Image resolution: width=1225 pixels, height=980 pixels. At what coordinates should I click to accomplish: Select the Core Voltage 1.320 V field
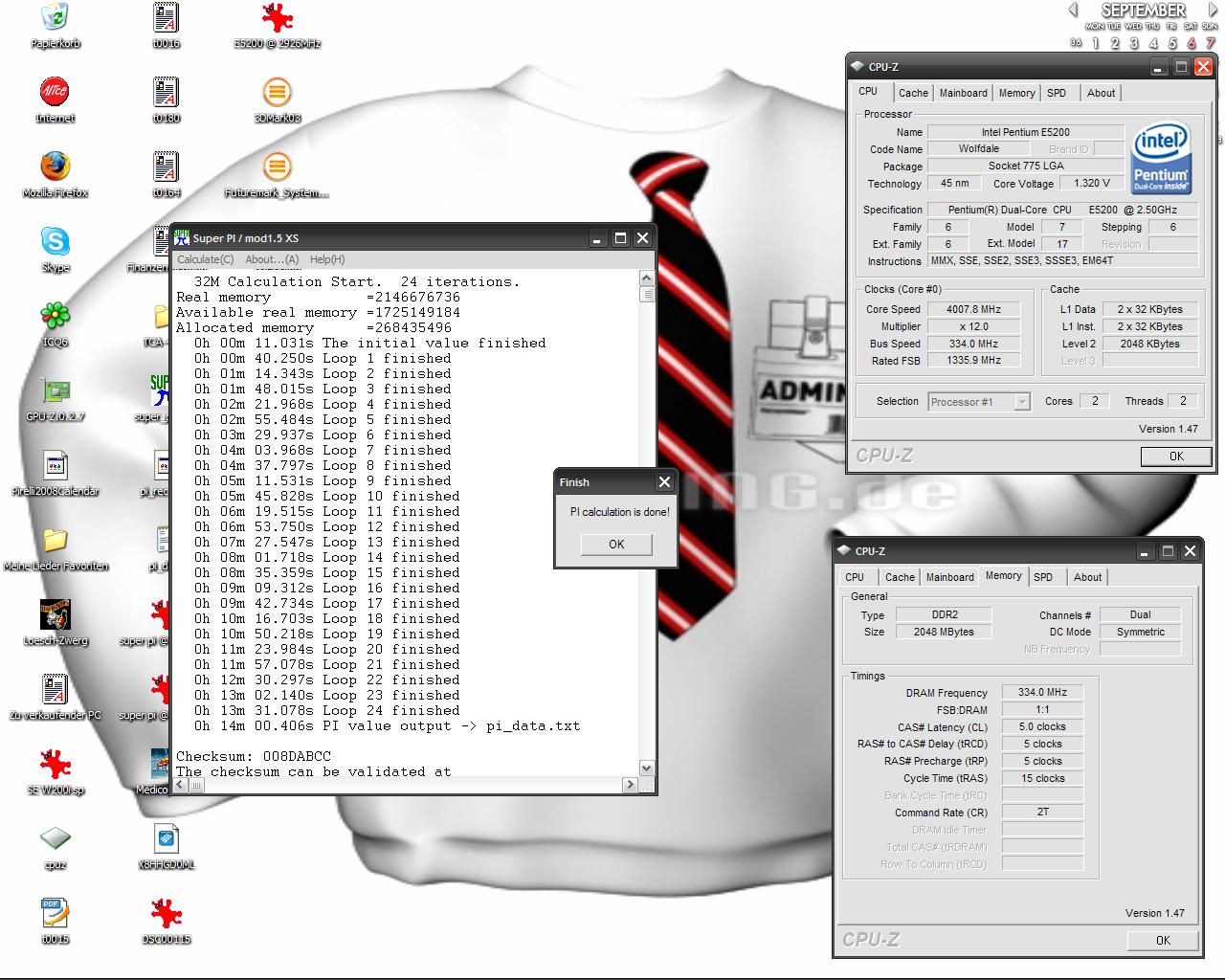1092,183
